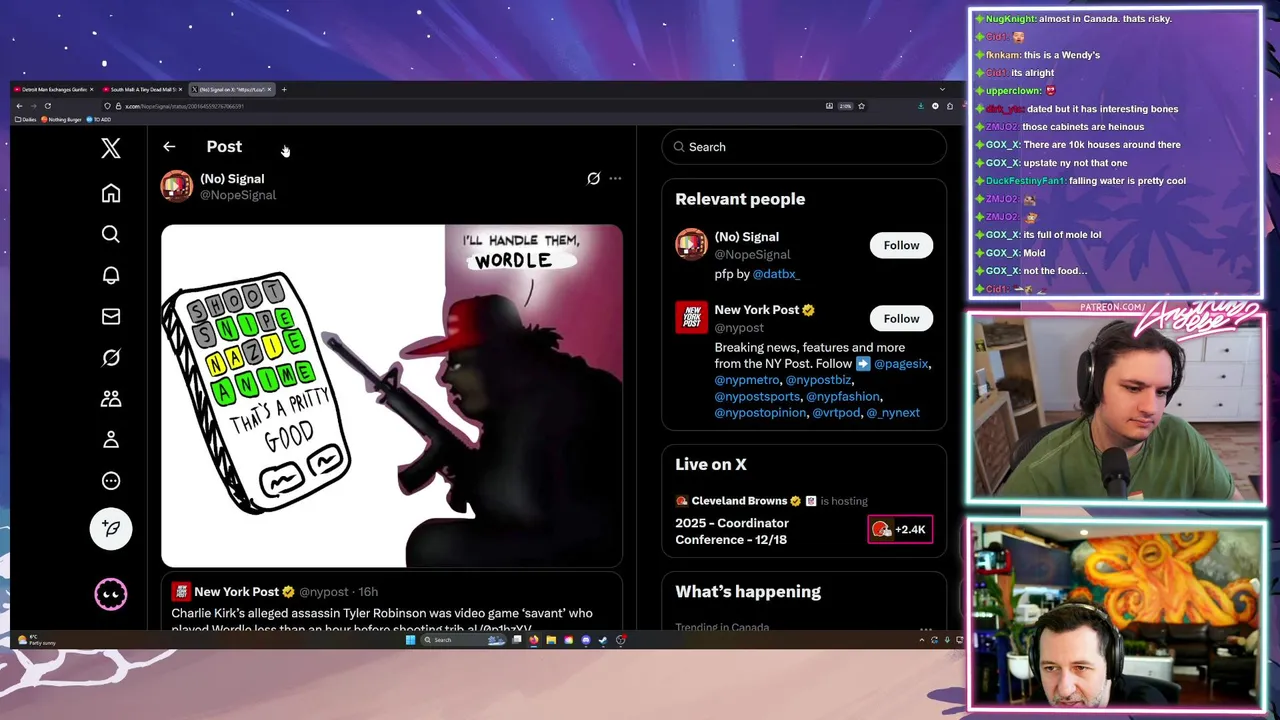This screenshot has width=1280, height=720.
Task: Click New York Post name in quoted post
Action: [x=236, y=591]
